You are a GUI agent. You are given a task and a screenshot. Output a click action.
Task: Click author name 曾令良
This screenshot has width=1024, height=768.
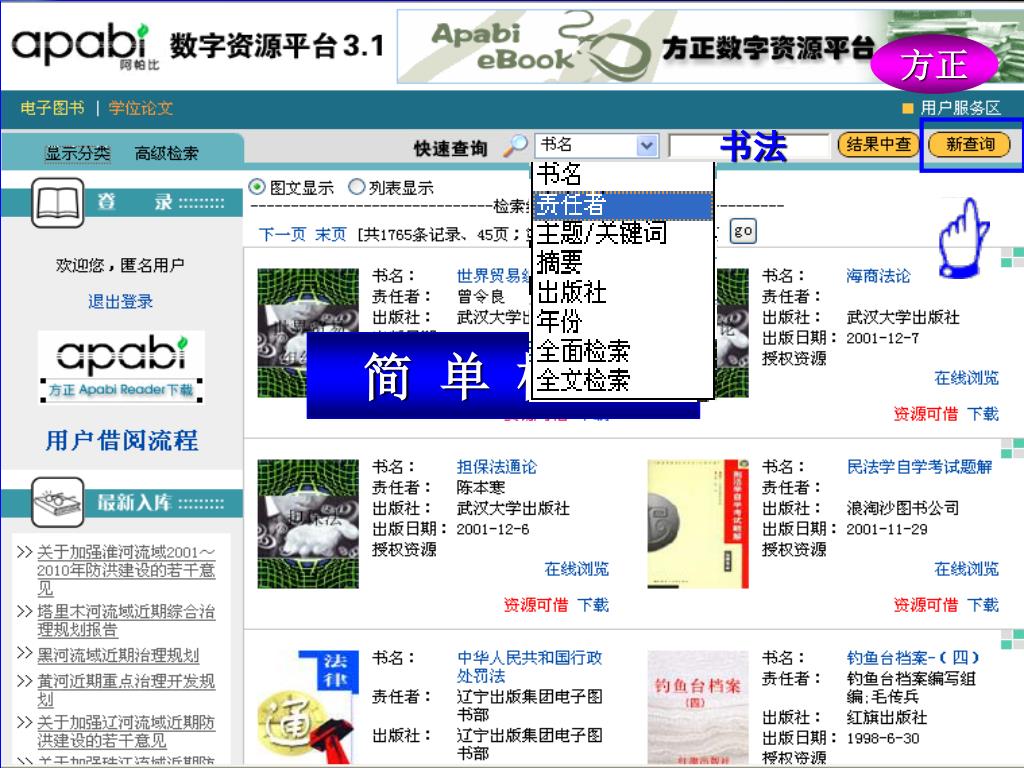[x=480, y=297]
